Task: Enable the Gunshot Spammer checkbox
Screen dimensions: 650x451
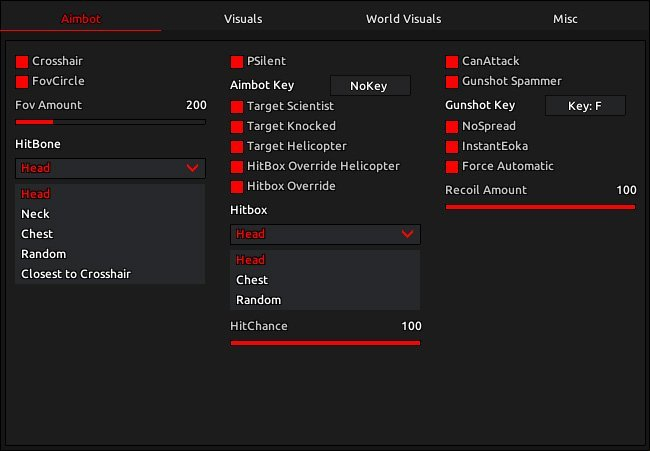Action: [453, 82]
